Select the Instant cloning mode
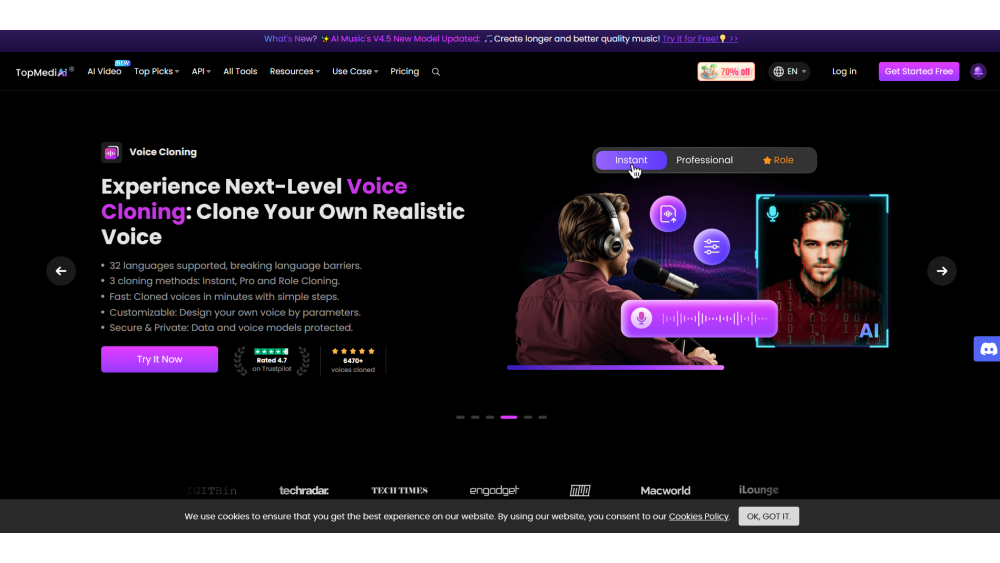This screenshot has height=563, width=1000. tap(631, 160)
